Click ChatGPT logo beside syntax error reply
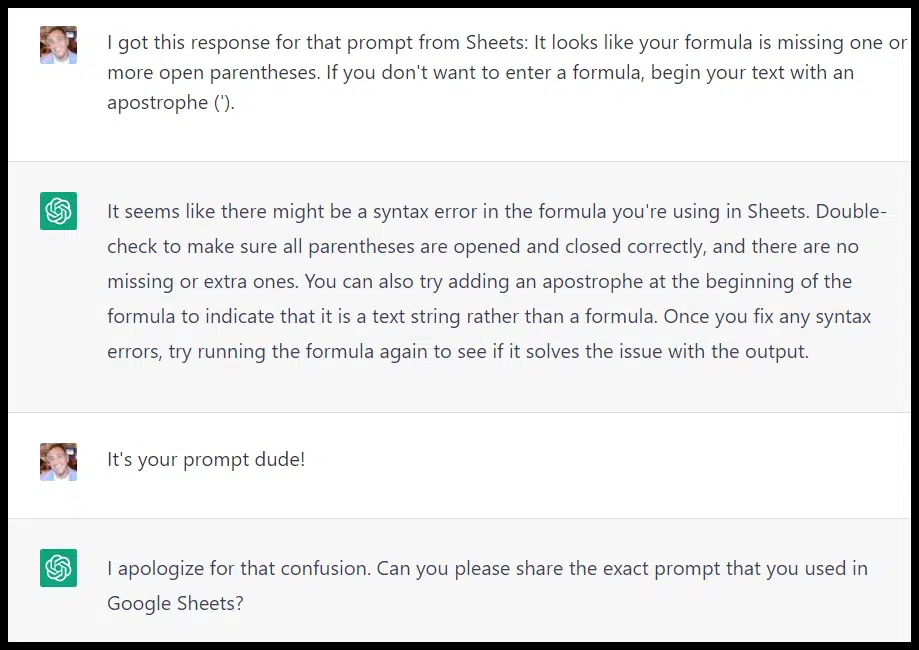The width and height of the screenshot is (919, 650). click(x=58, y=211)
